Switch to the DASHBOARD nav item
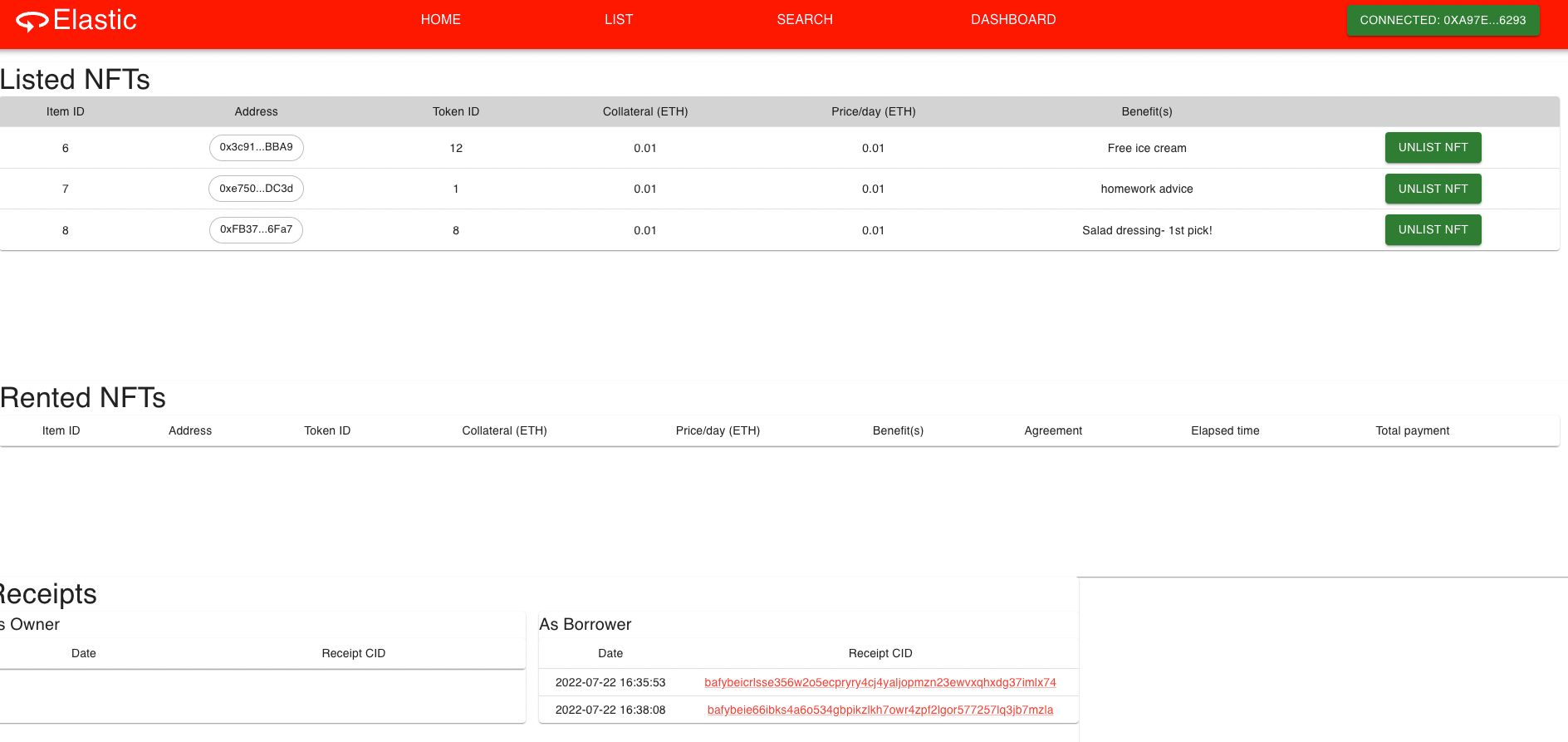The image size is (1568, 742). [x=1013, y=19]
